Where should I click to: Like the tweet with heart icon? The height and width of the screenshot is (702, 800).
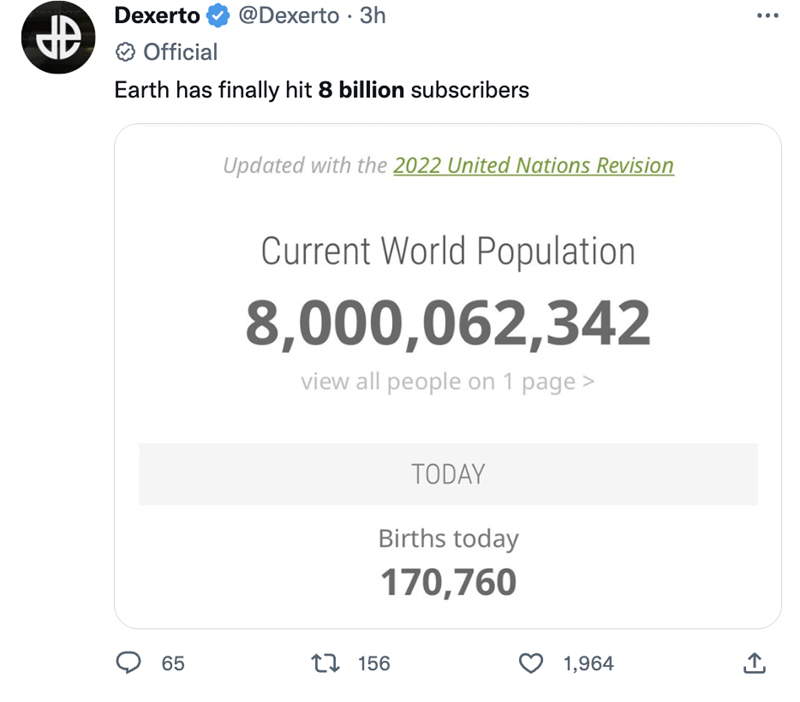533,662
